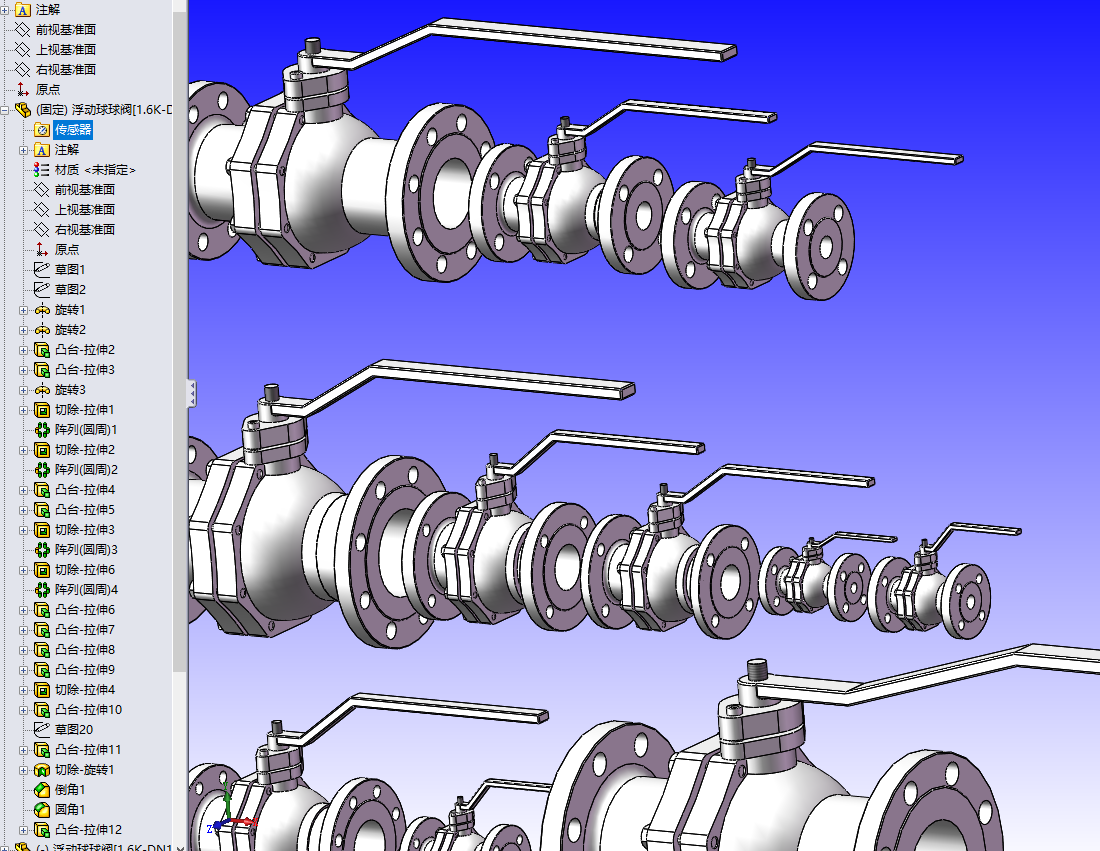The height and width of the screenshot is (851, 1100).
Task: Expand the 切除-拉伸2 feature node
Action: pyautogui.click(x=24, y=450)
